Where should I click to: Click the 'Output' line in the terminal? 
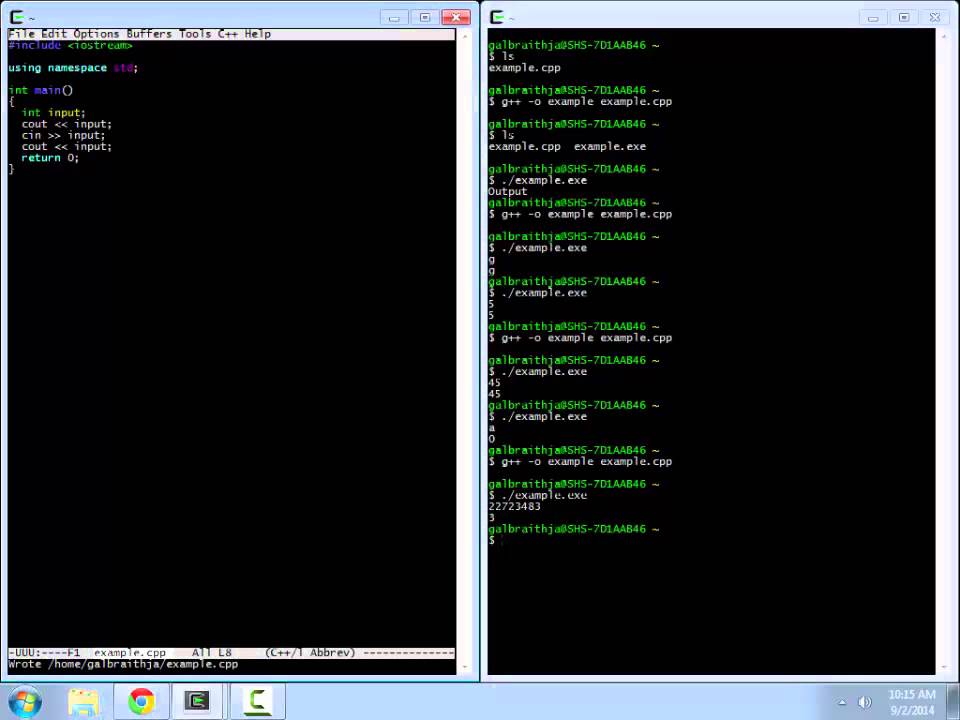508,192
